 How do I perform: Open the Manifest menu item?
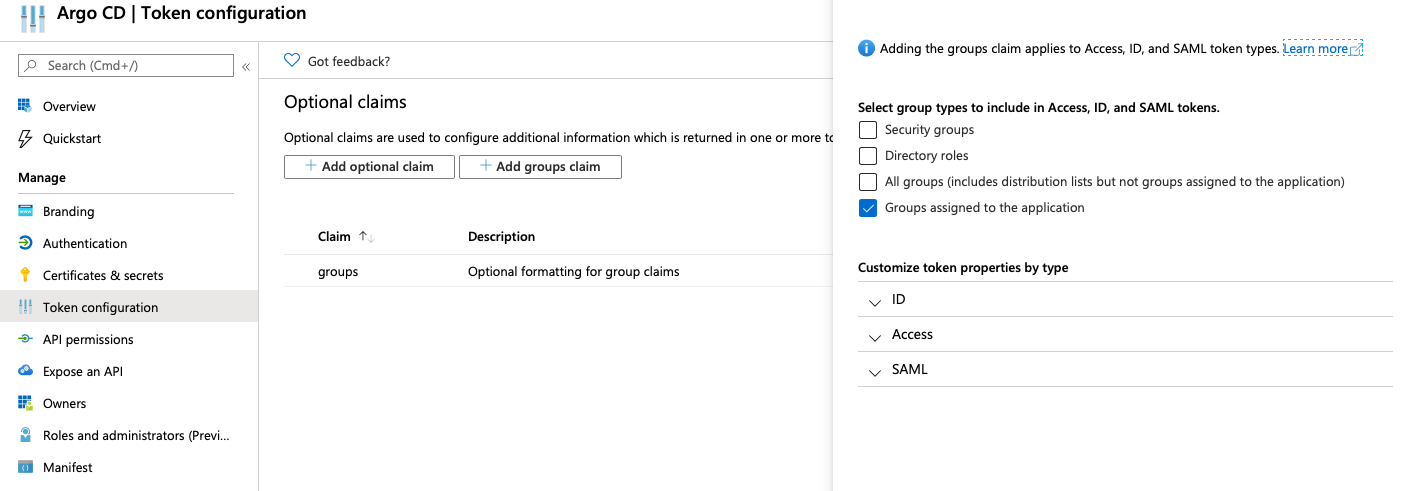click(x=68, y=467)
